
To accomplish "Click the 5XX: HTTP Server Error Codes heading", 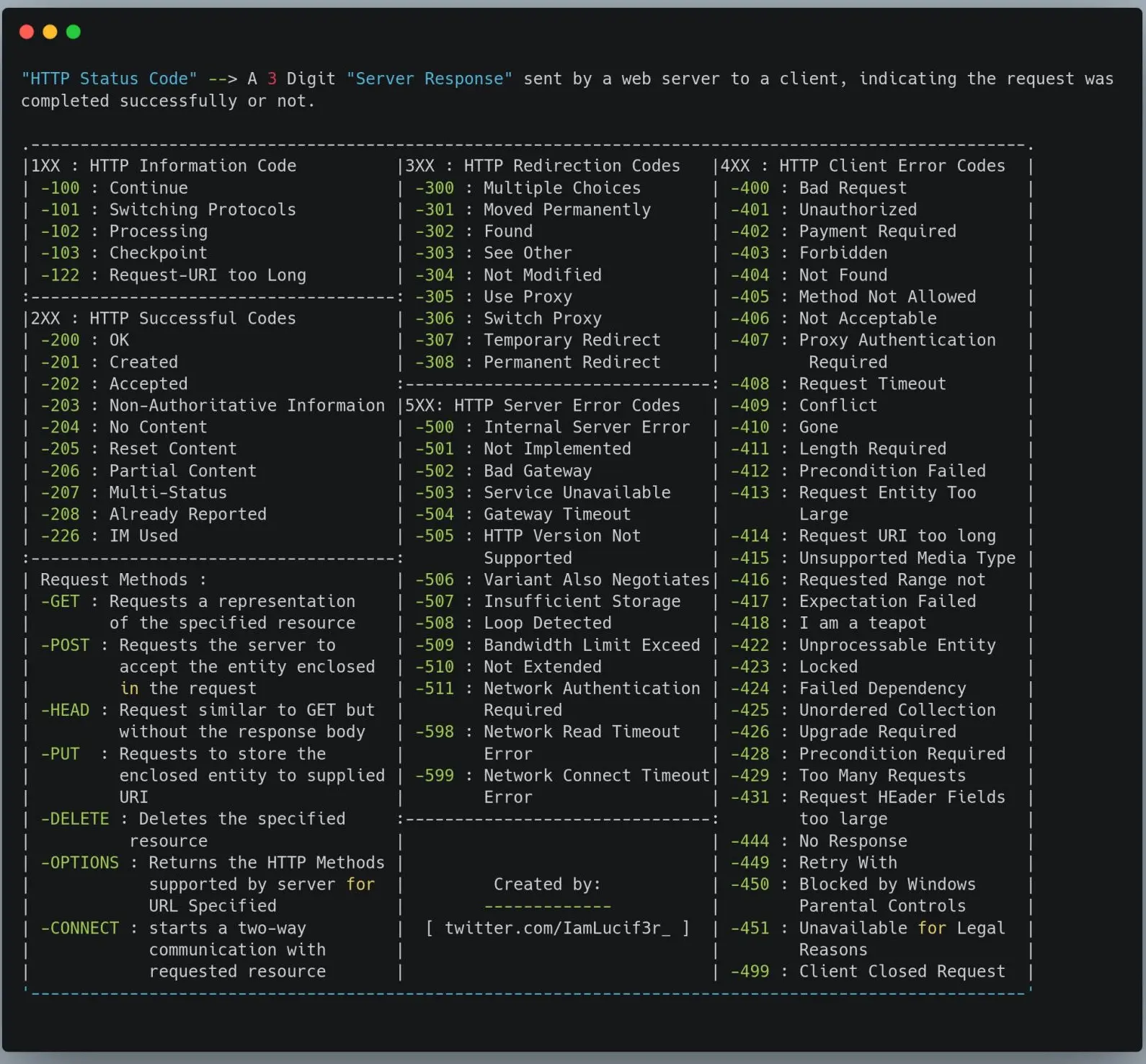I will point(543,406).
